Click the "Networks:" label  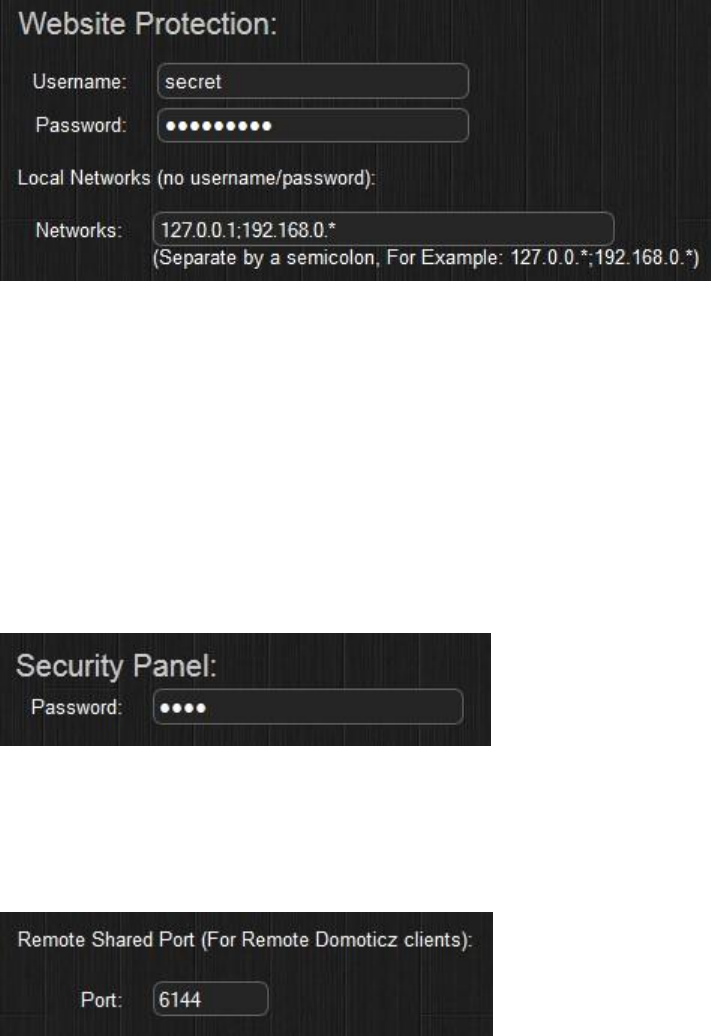(x=79, y=230)
